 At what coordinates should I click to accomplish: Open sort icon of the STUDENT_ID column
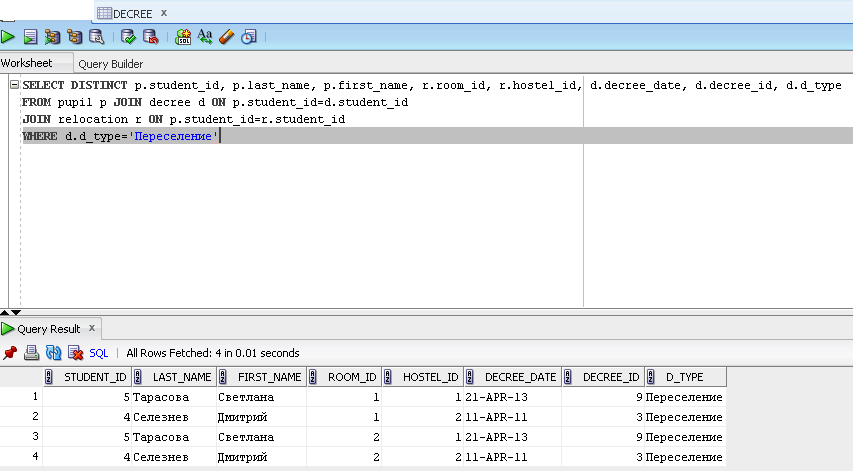[x=49, y=377]
